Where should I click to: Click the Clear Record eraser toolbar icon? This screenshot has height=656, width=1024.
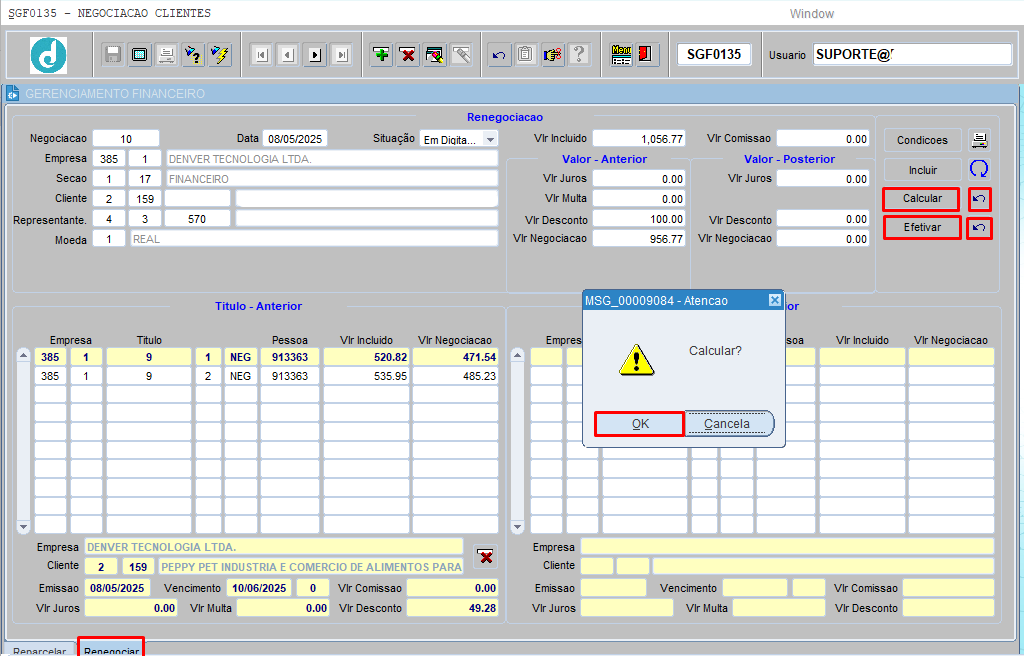(x=435, y=54)
